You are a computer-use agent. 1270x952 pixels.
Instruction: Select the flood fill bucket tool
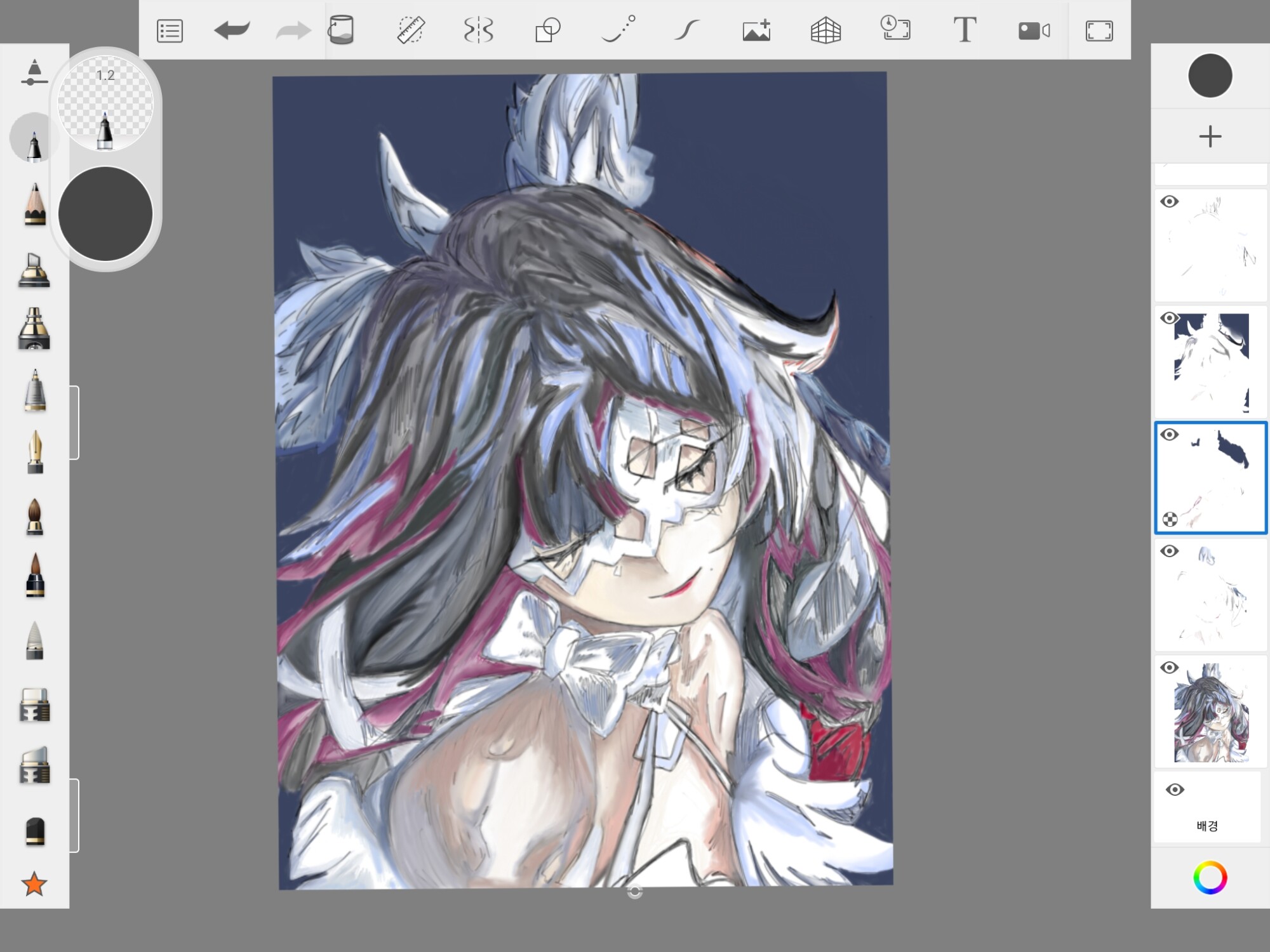coord(341,30)
